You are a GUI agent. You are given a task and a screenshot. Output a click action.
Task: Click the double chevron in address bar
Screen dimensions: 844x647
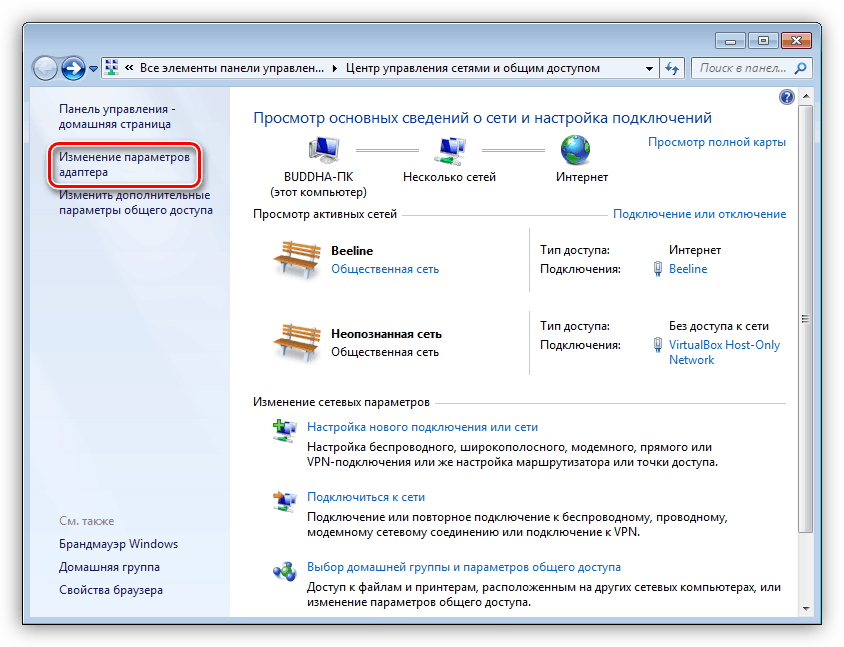129,68
